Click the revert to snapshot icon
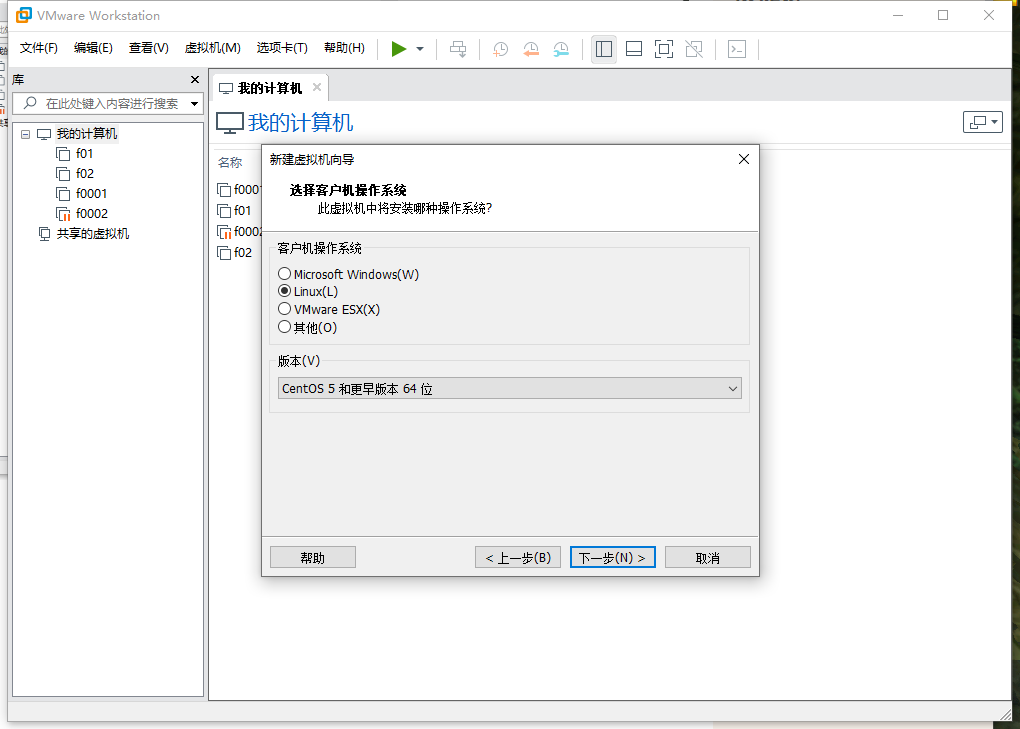Viewport: 1020px width, 729px height. (531, 49)
